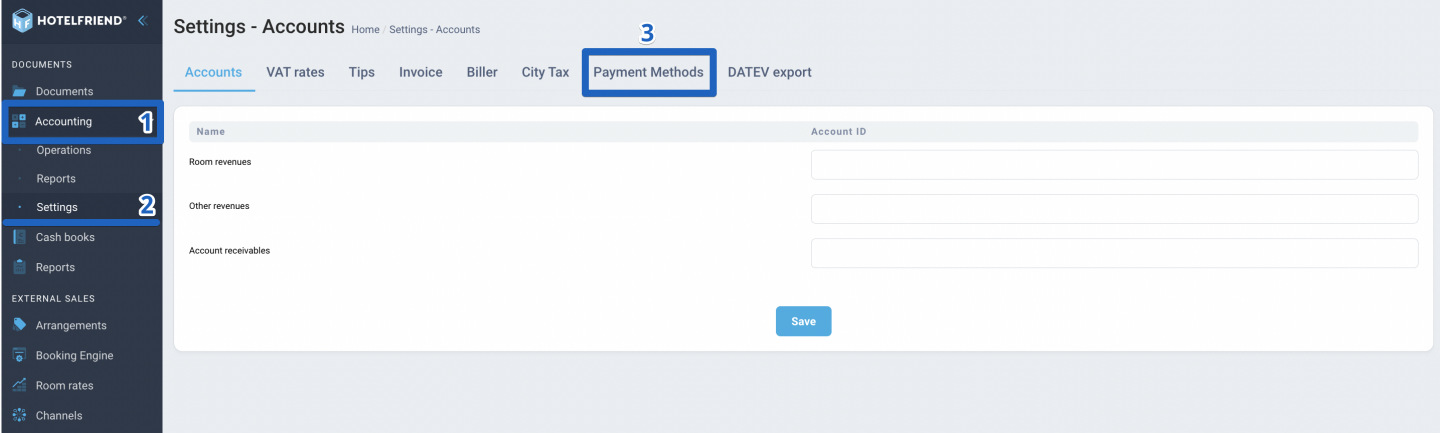The width and height of the screenshot is (1440, 433).
Task: Switch to the Tips tab
Action: point(362,72)
